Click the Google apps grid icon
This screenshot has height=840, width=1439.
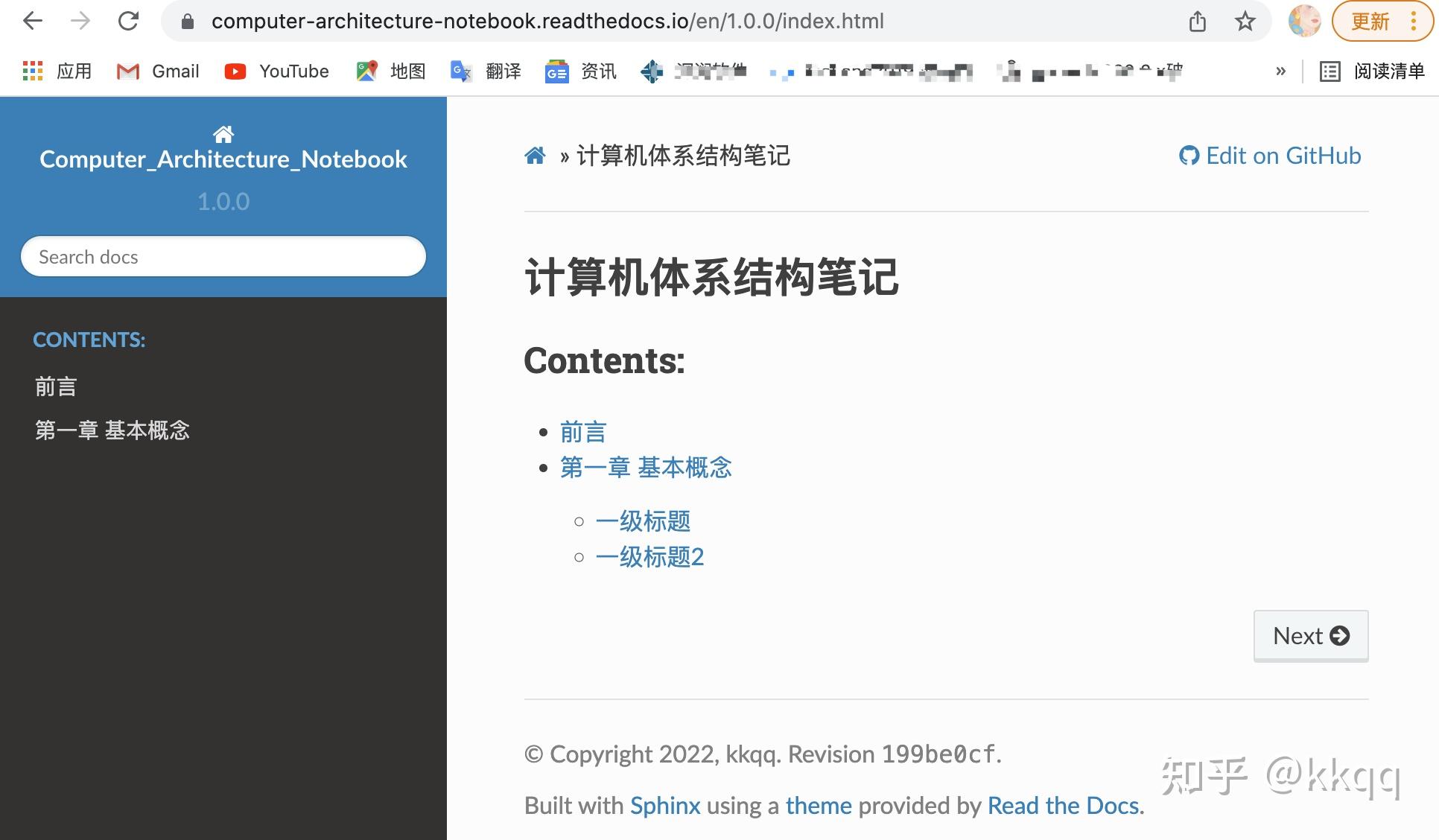click(32, 71)
